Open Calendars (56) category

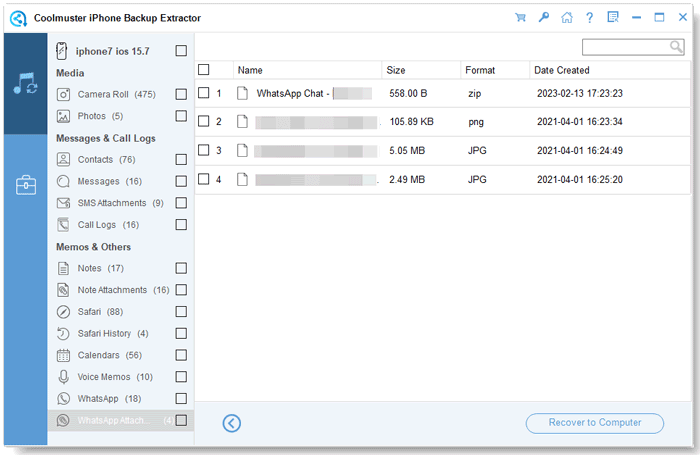tap(110, 355)
